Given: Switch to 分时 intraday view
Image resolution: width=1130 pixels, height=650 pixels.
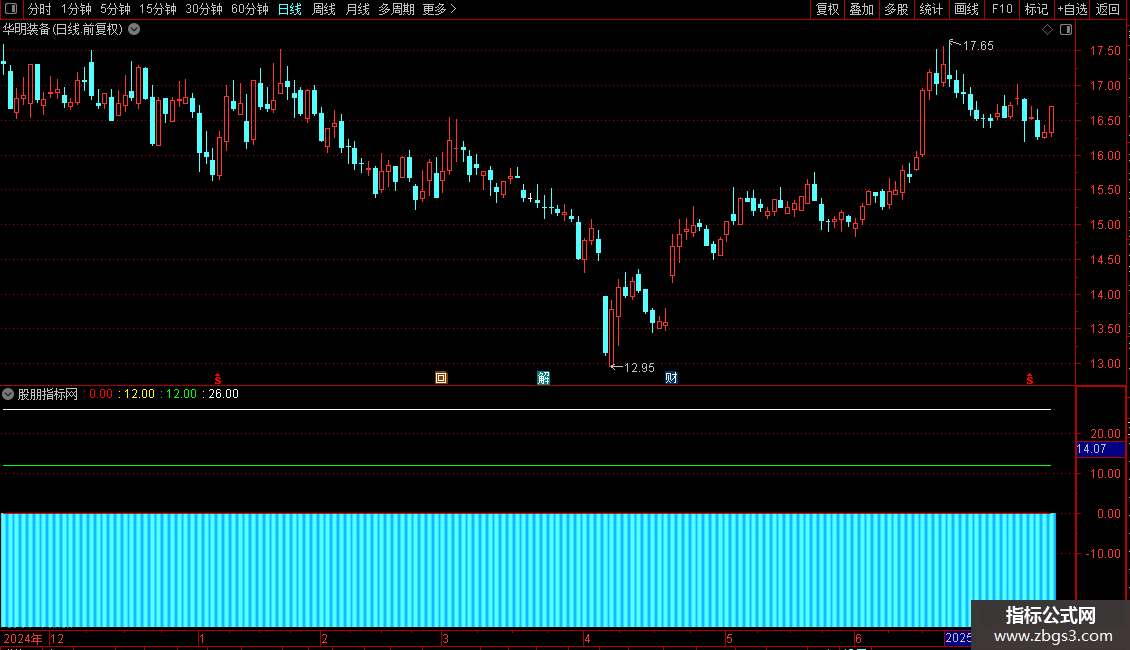Looking at the screenshot, I should point(40,9).
